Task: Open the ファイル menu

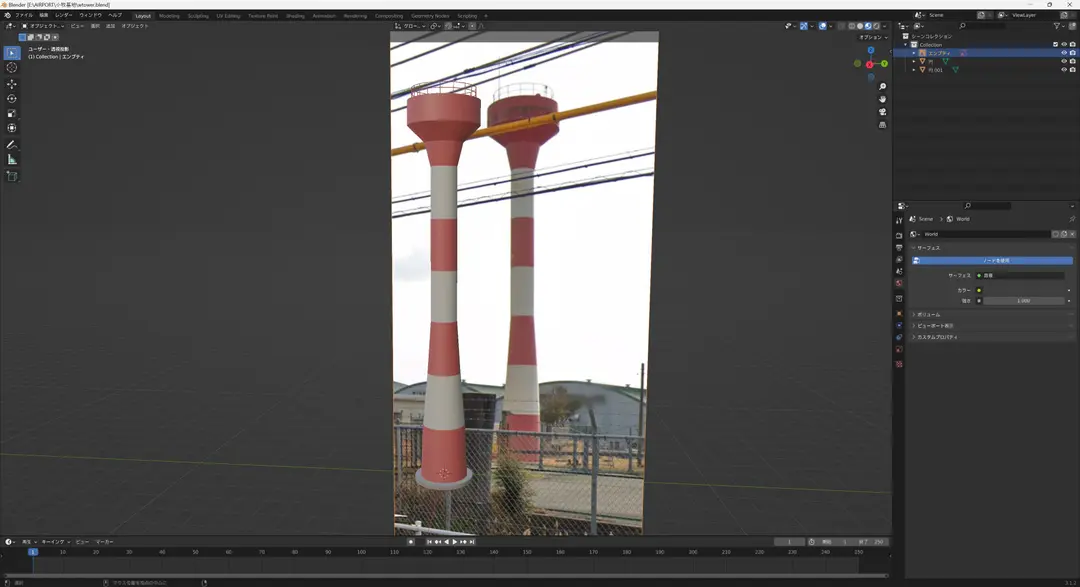Action: click(24, 15)
